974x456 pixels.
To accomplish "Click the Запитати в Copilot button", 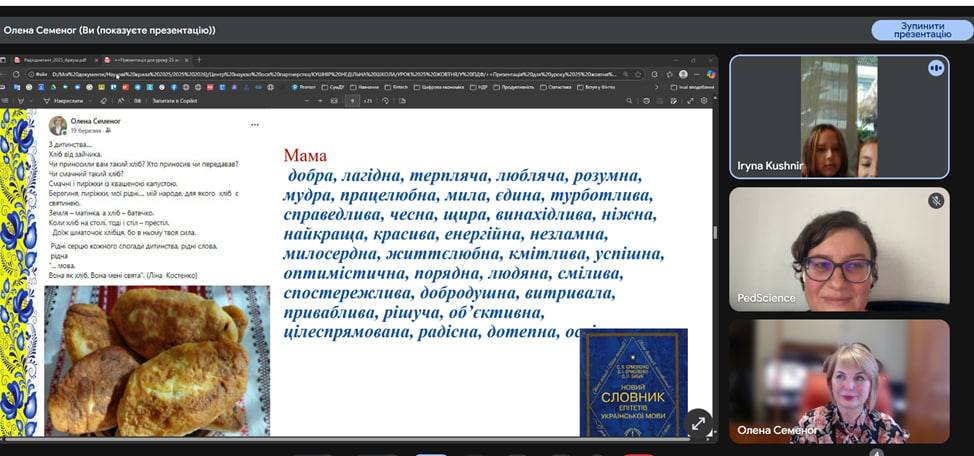I will [x=176, y=101].
